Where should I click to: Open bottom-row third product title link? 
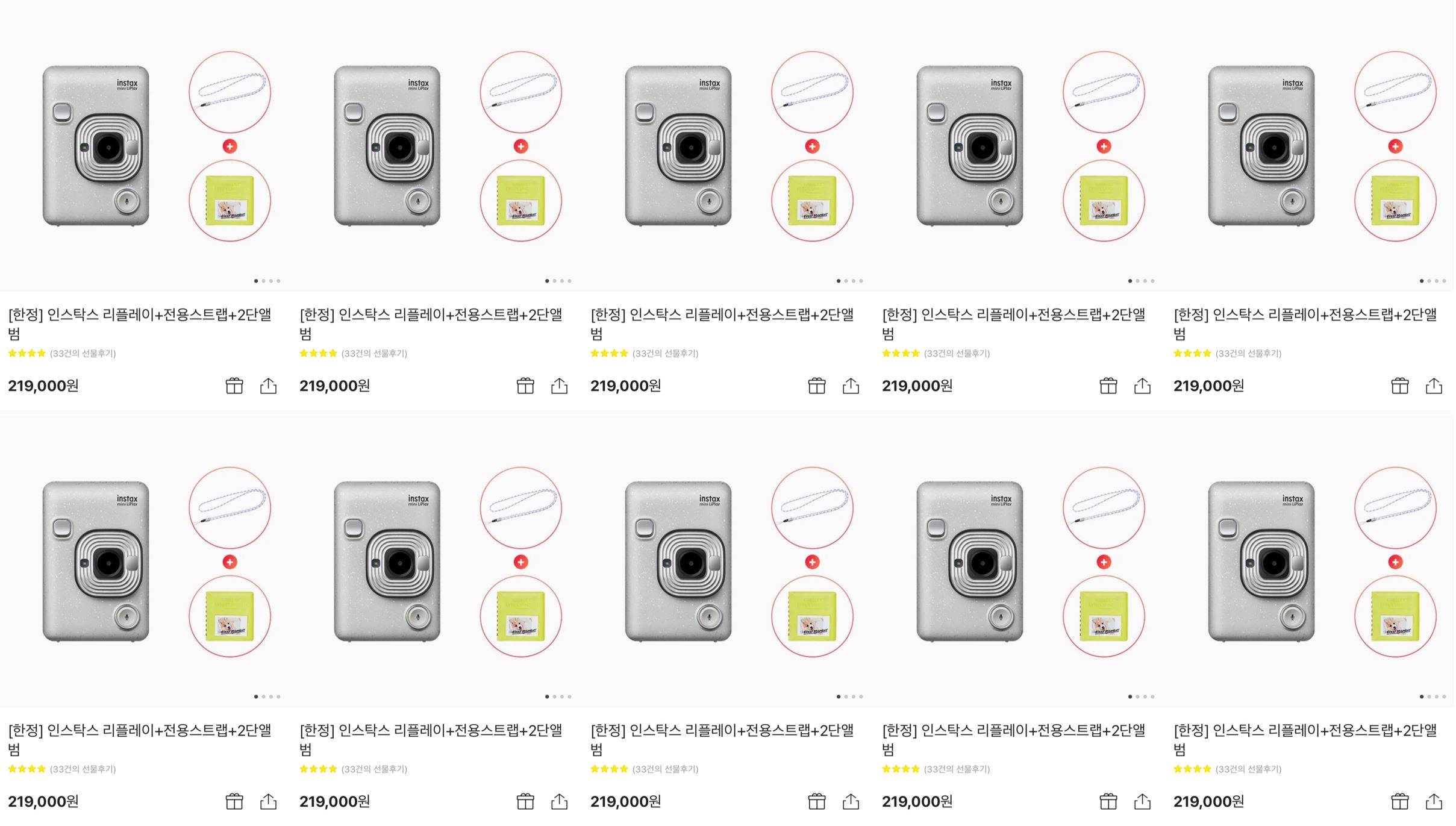coord(722,739)
